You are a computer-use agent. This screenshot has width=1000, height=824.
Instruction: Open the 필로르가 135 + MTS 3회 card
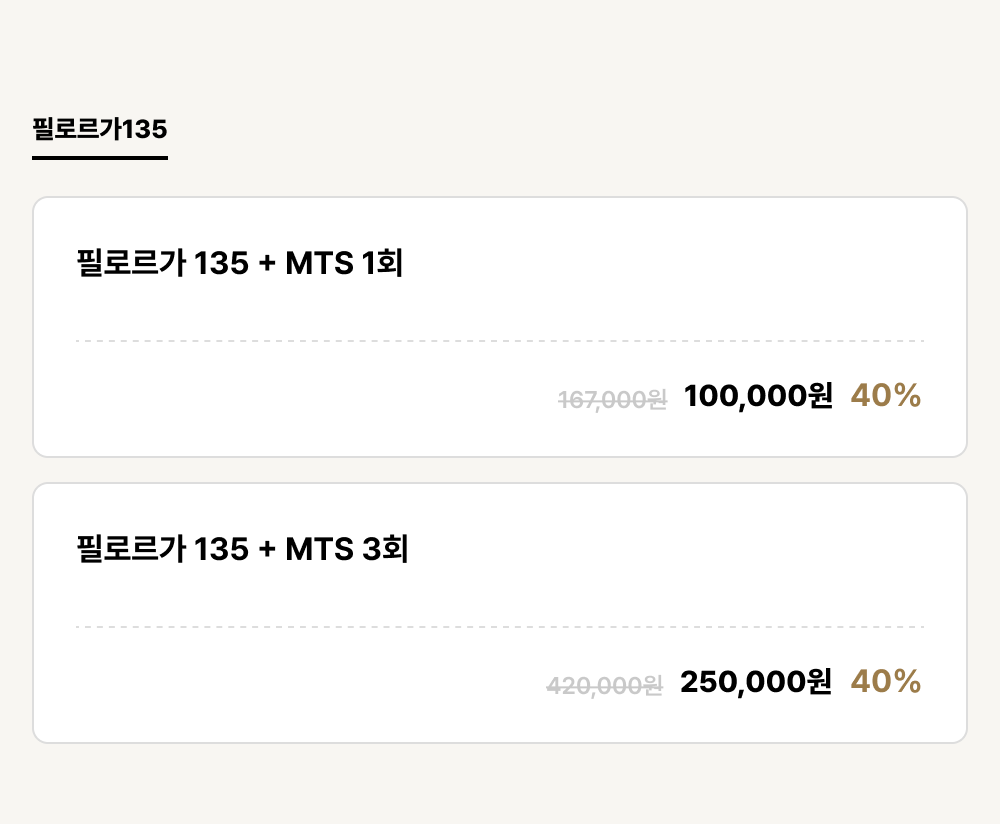pos(500,613)
